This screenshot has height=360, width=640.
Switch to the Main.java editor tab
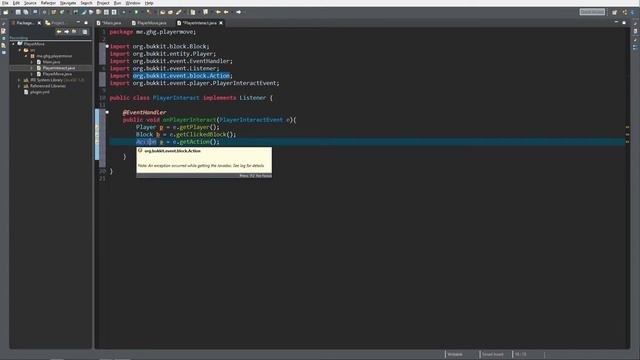(x=109, y=23)
